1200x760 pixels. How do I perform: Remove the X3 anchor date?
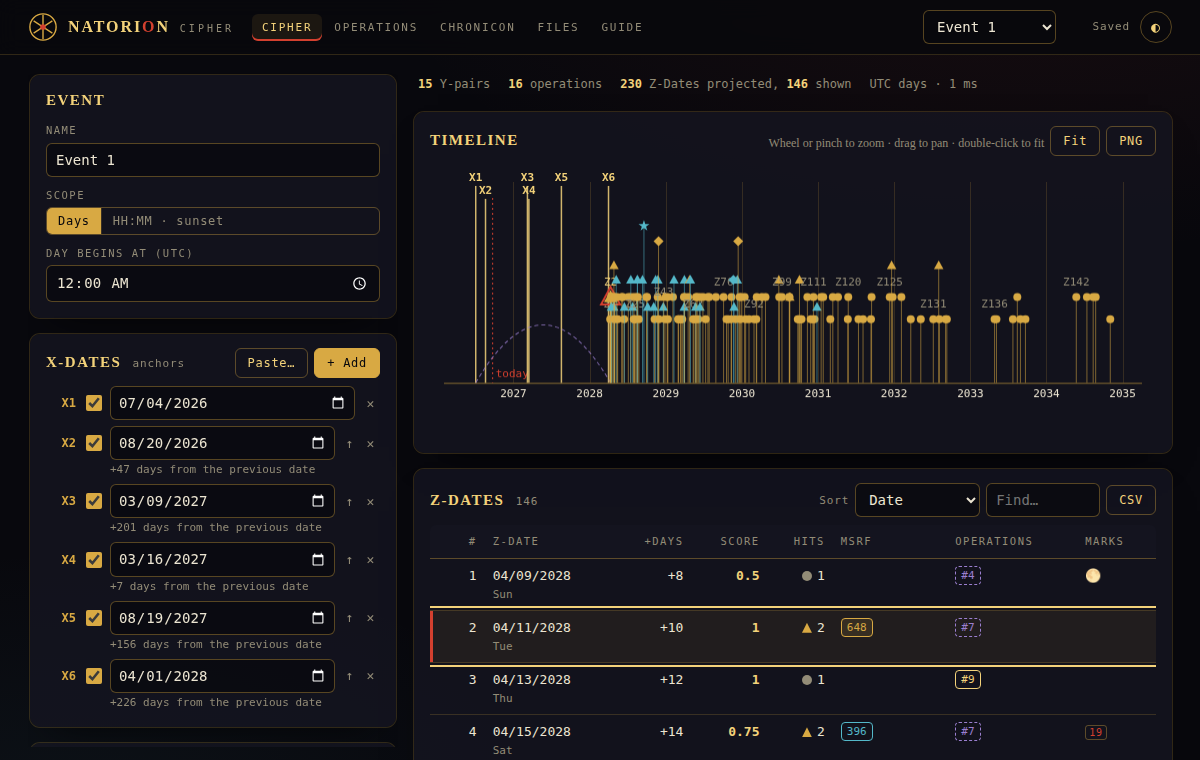(x=370, y=502)
